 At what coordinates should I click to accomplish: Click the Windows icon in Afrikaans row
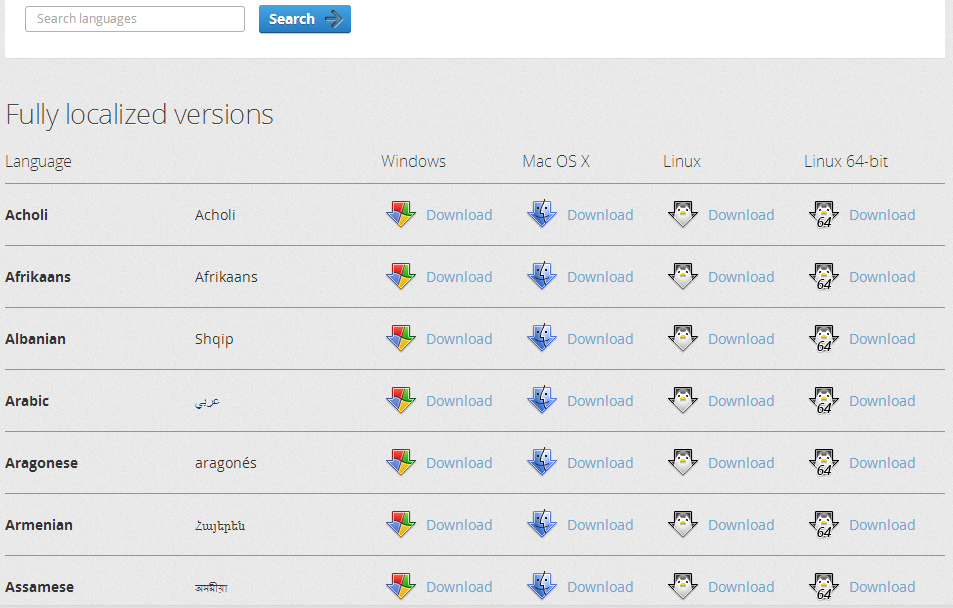[401, 276]
